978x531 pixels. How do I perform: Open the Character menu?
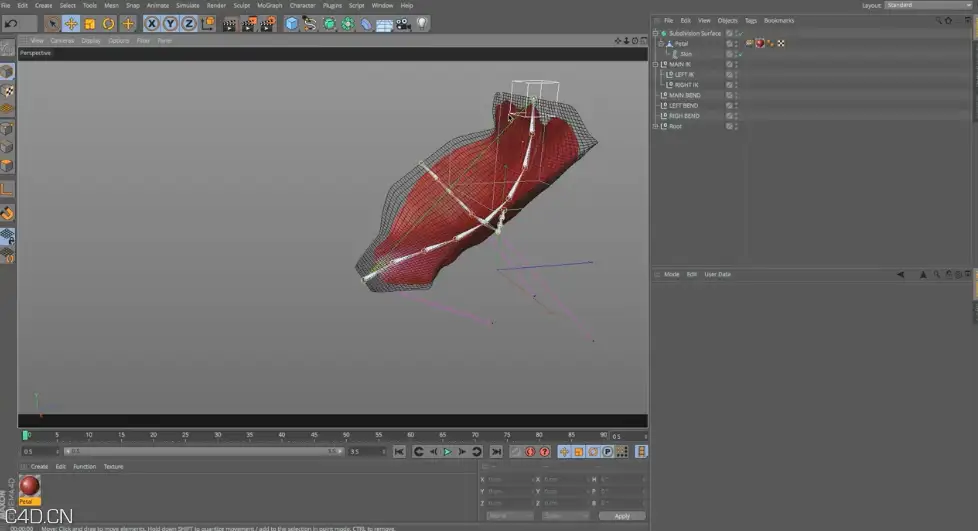coord(303,5)
